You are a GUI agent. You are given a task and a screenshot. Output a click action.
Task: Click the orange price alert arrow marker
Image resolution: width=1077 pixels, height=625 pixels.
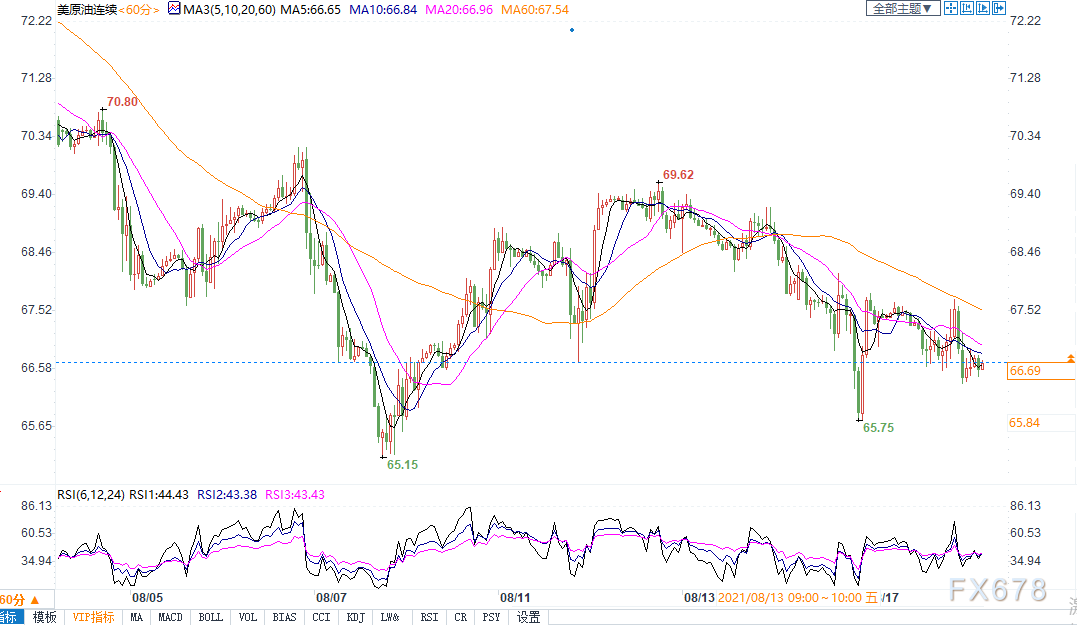1070,359
